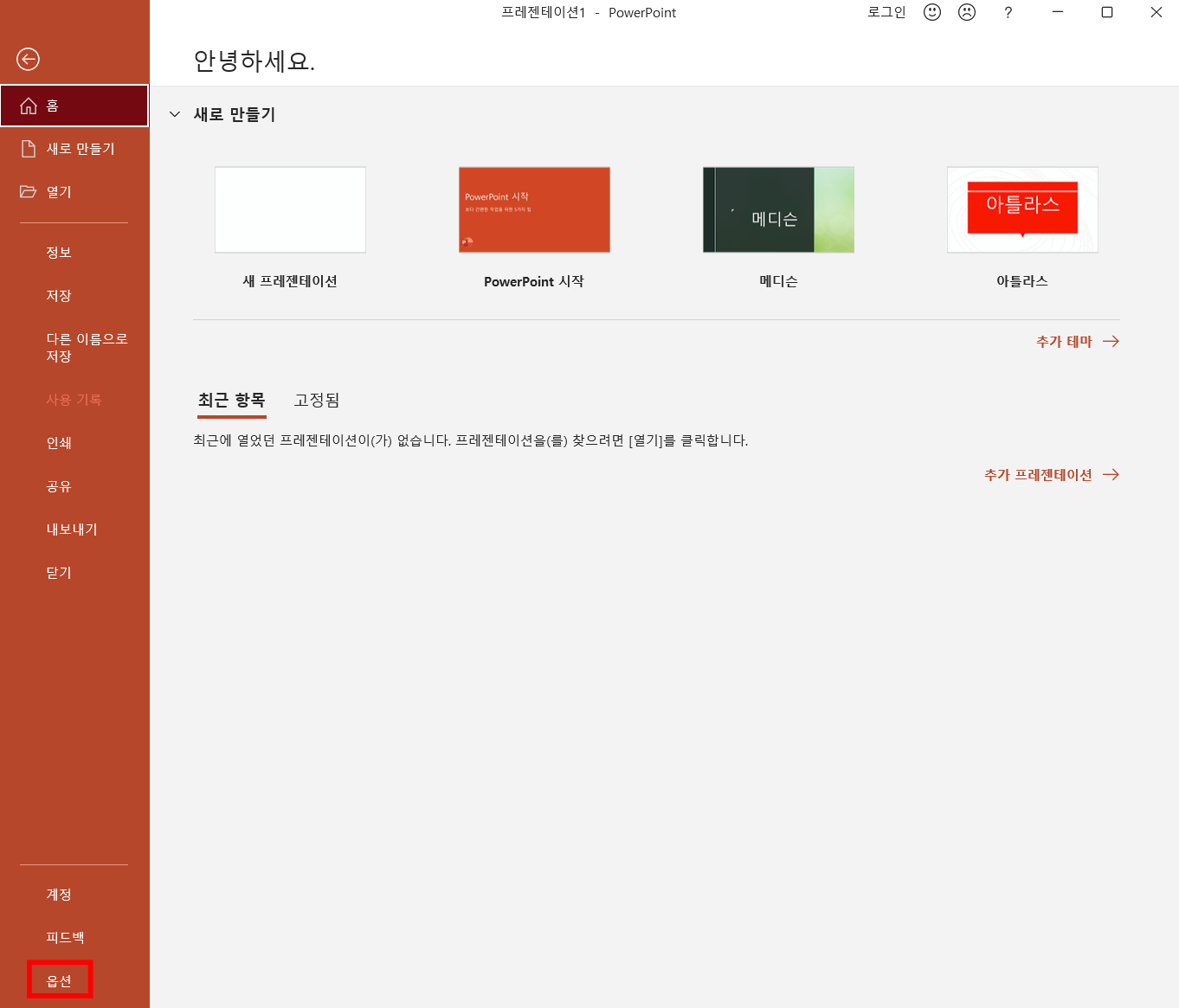Select the 아틀라스 theme thumbnail
This screenshot has width=1179, height=1008.
1022,209
